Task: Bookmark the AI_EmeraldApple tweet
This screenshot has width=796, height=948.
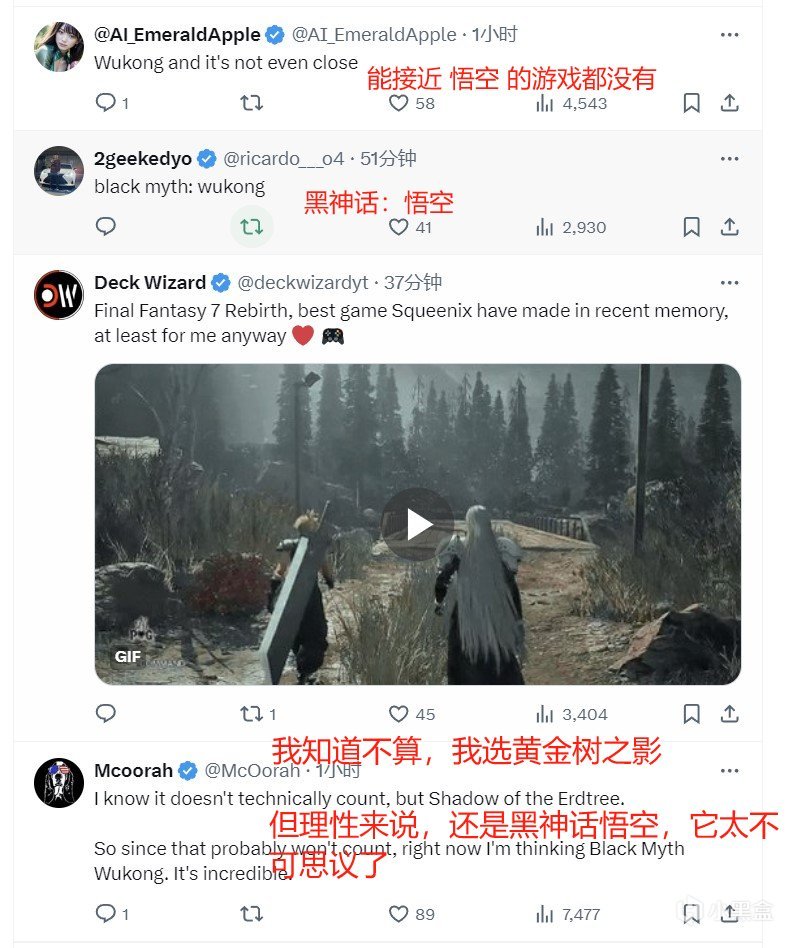Action: pyautogui.click(x=691, y=103)
